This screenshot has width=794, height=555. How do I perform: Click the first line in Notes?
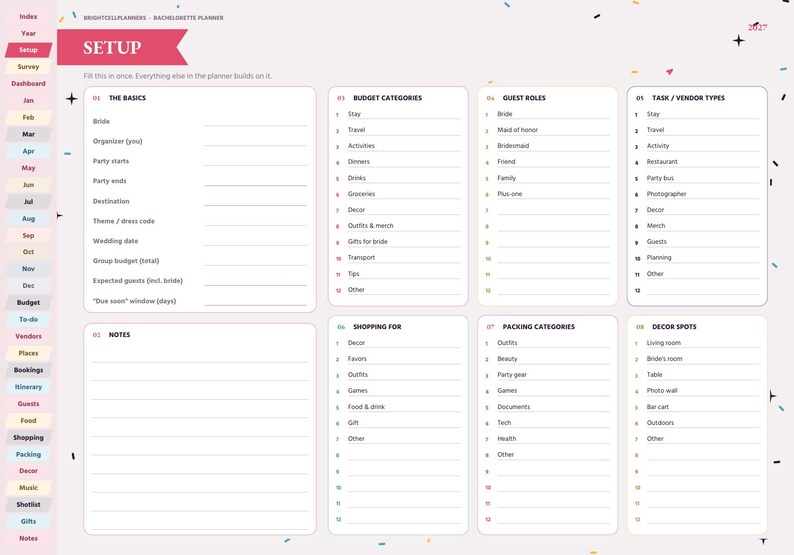(200, 356)
